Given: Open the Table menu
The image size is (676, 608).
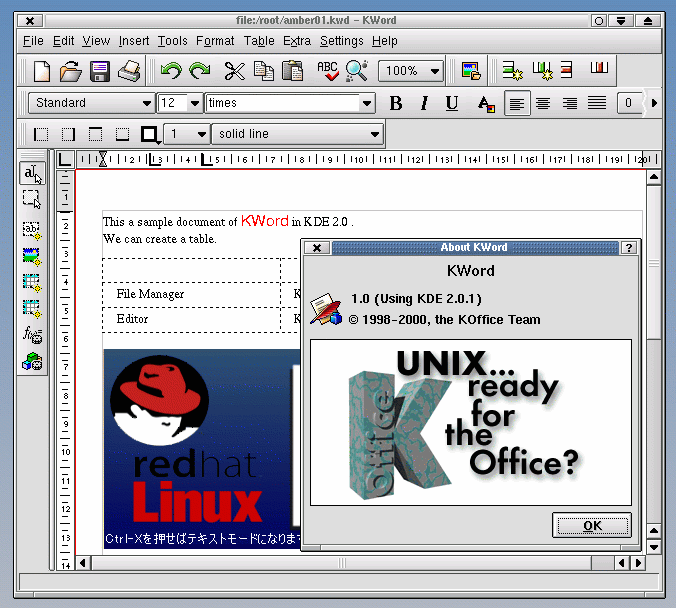Looking at the screenshot, I should (x=259, y=41).
